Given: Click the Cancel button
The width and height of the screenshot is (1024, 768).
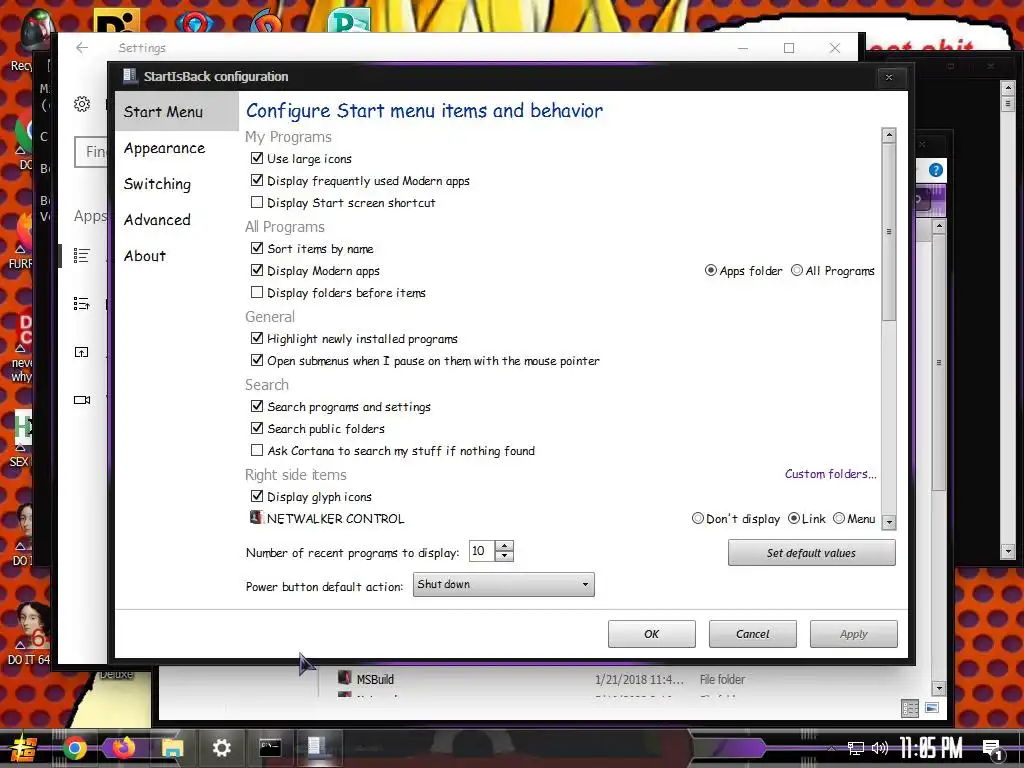Looking at the screenshot, I should pos(752,634).
